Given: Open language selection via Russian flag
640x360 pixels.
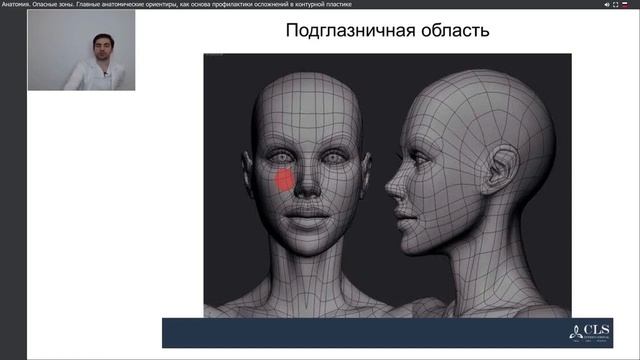Looking at the screenshot, I should pos(624,4).
